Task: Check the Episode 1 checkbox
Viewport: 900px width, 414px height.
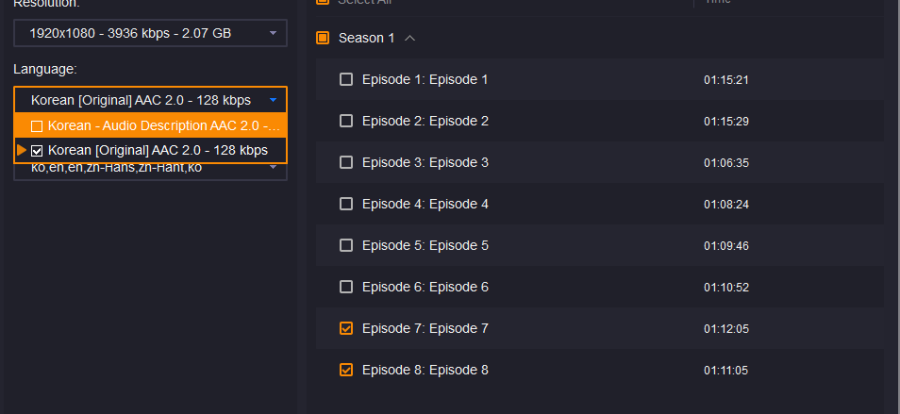Action: point(346,79)
